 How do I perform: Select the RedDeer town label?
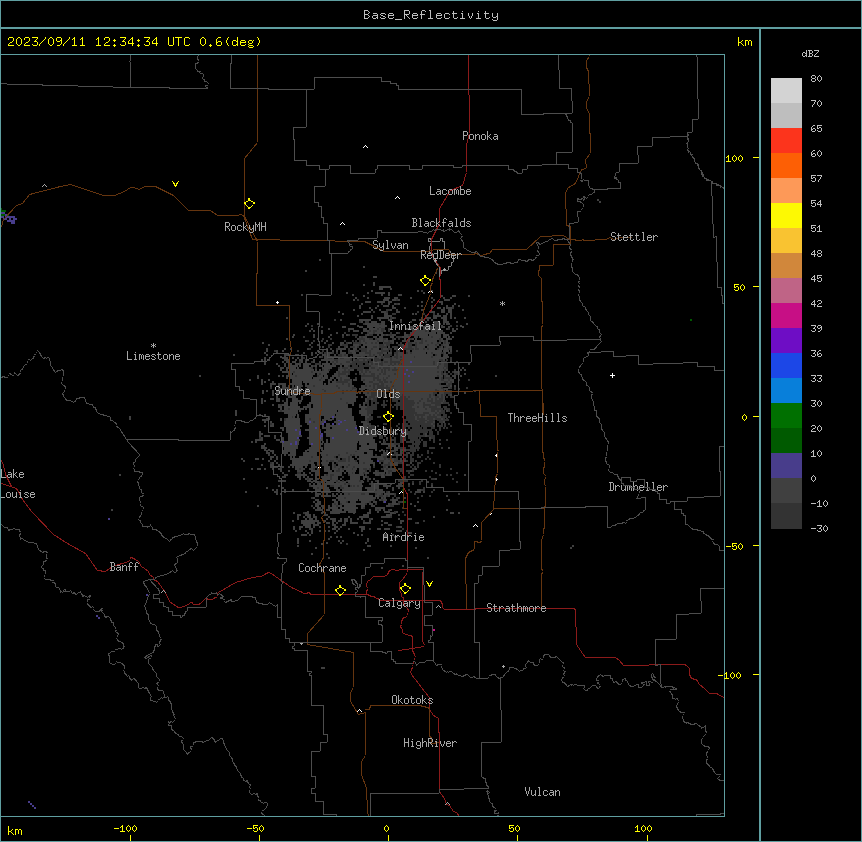point(440,255)
